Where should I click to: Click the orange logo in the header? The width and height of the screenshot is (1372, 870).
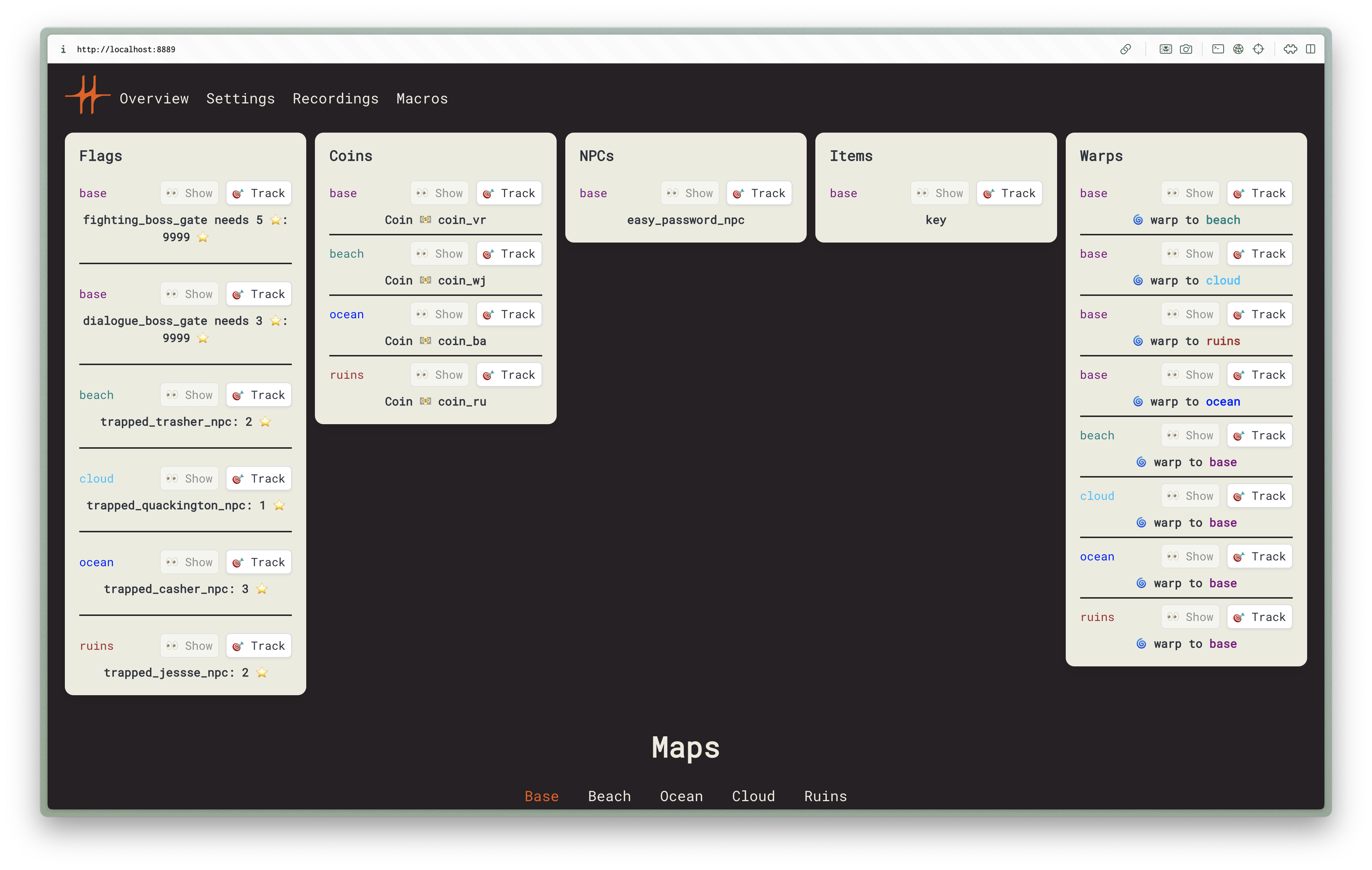87,95
